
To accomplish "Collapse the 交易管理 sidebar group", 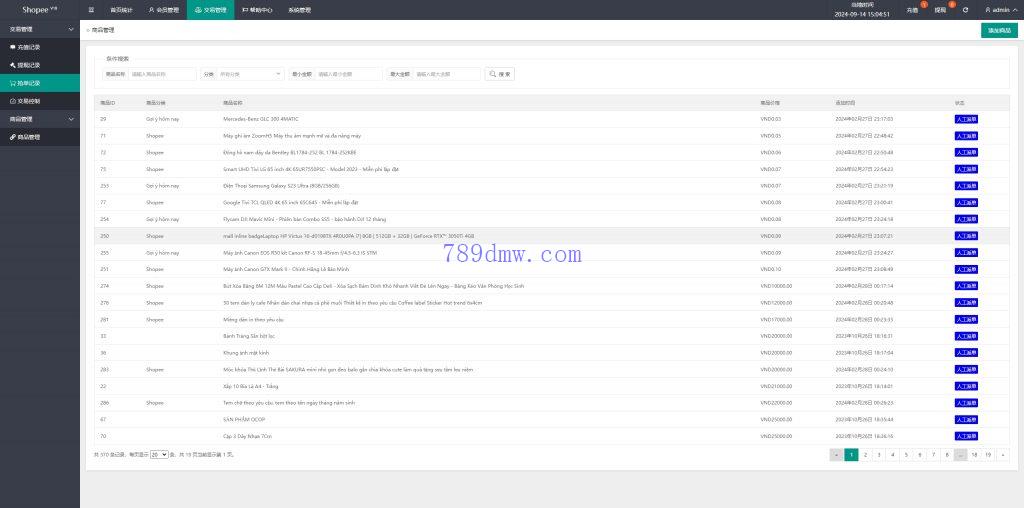I will click(x=39, y=29).
